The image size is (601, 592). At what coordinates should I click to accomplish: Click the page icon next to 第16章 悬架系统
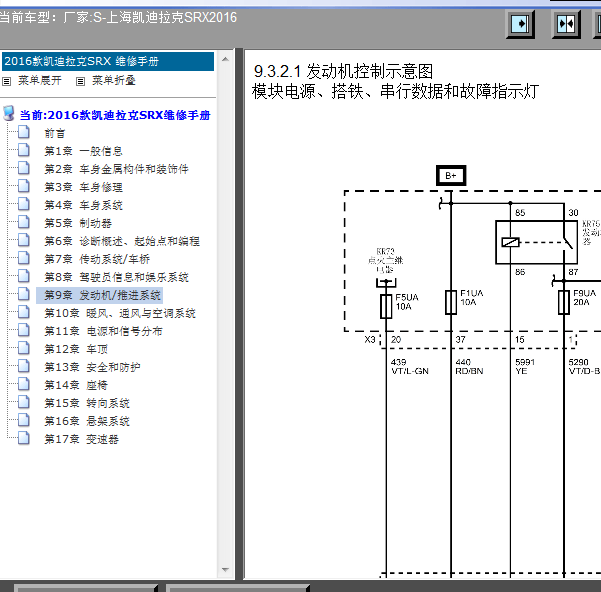[24, 420]
